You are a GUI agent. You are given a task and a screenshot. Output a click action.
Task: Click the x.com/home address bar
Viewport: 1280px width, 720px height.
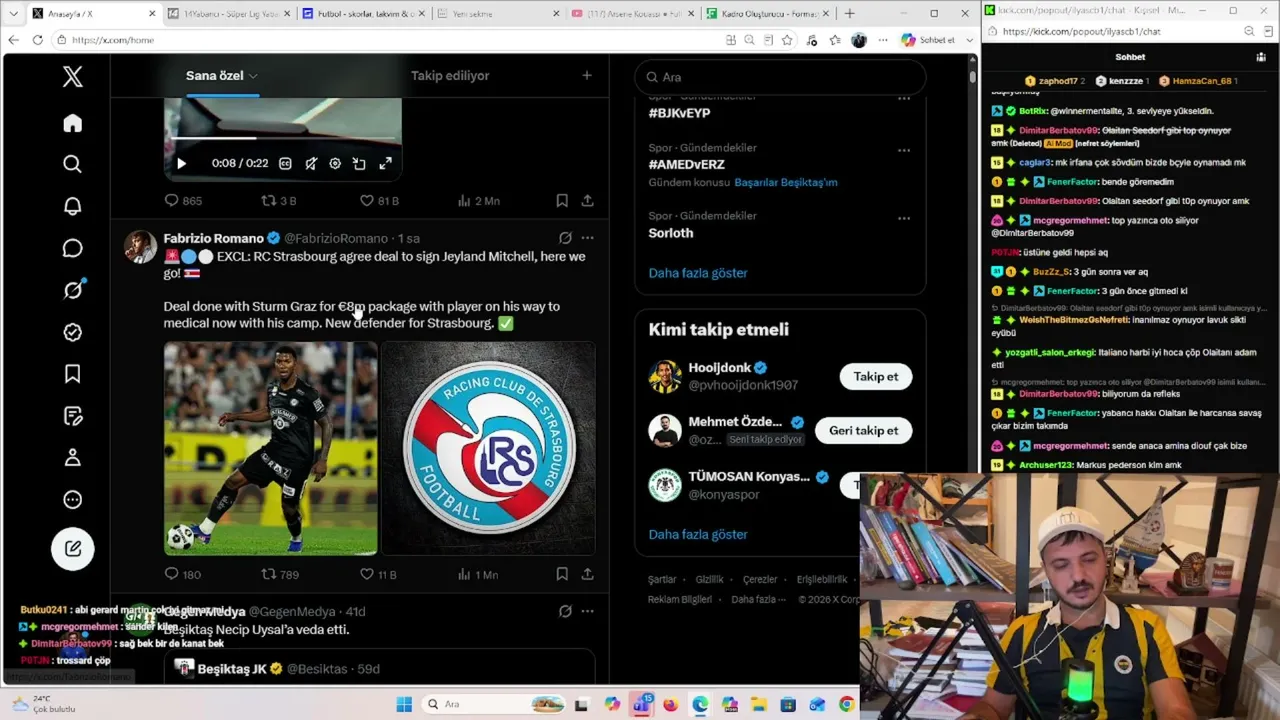(385, 40)
